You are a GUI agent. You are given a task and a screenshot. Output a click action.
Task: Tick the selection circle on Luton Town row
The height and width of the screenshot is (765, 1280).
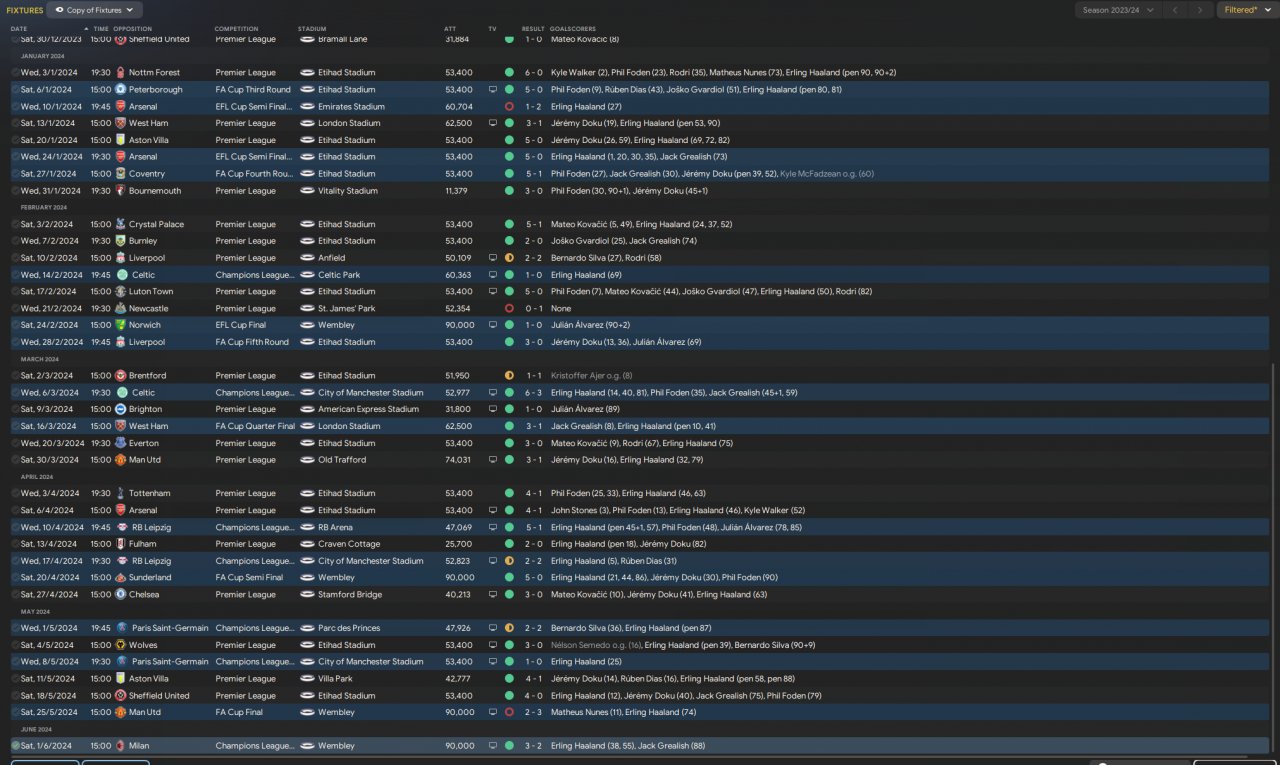pos(15,292)
